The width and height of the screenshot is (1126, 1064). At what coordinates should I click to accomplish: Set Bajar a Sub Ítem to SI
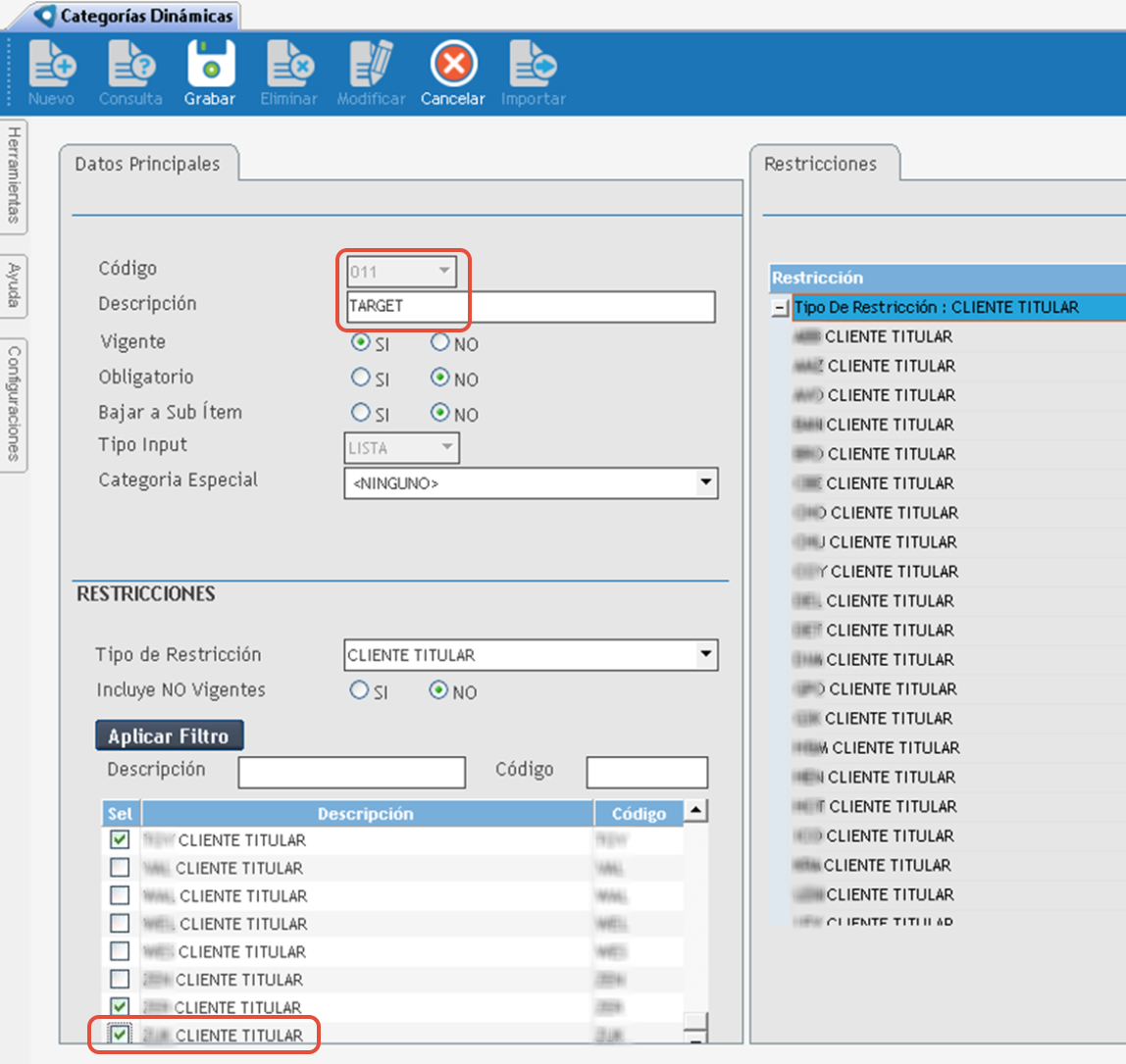tap(361, 412)
